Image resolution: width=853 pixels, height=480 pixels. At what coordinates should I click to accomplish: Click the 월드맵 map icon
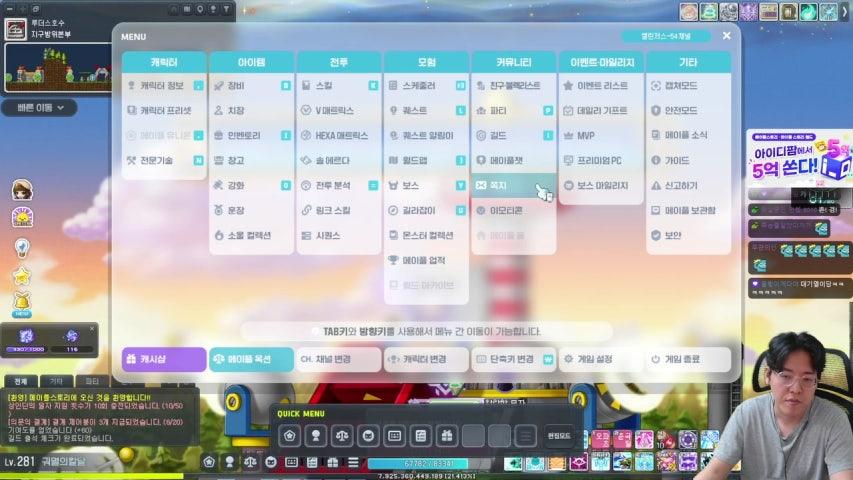[393, 161]
